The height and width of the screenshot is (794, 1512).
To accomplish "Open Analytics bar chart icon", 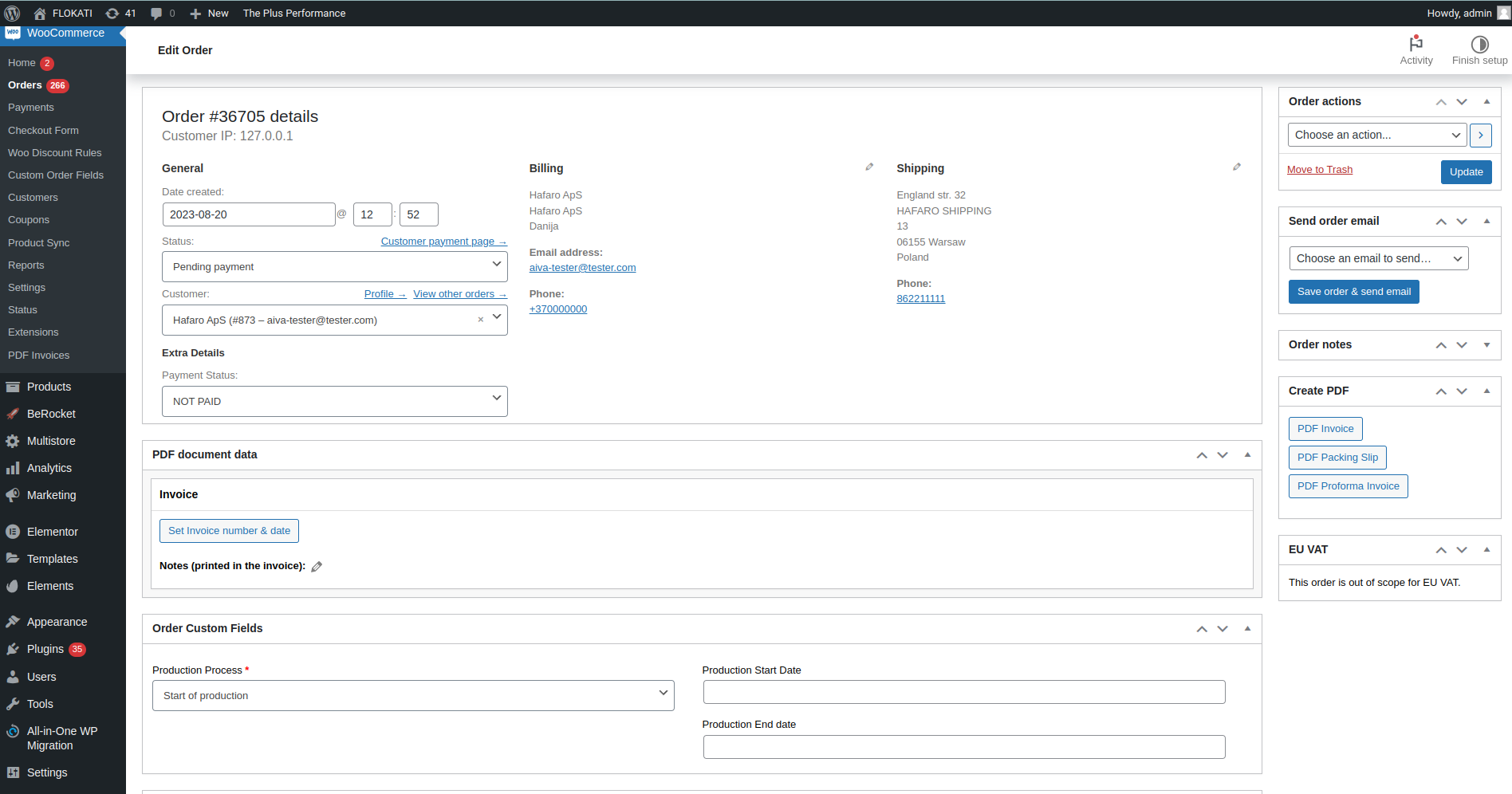I will tap(13, 468).
